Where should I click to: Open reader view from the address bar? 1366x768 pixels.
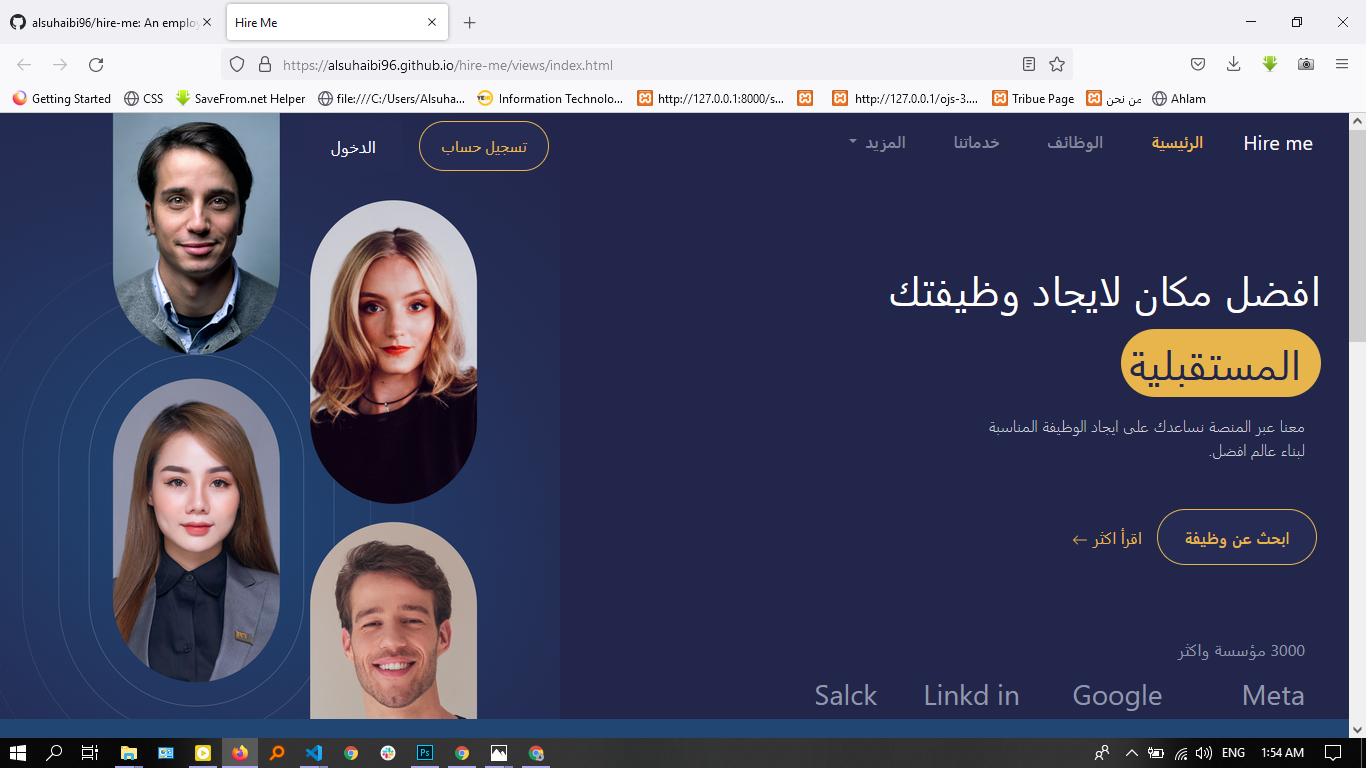pos(1028,63)
